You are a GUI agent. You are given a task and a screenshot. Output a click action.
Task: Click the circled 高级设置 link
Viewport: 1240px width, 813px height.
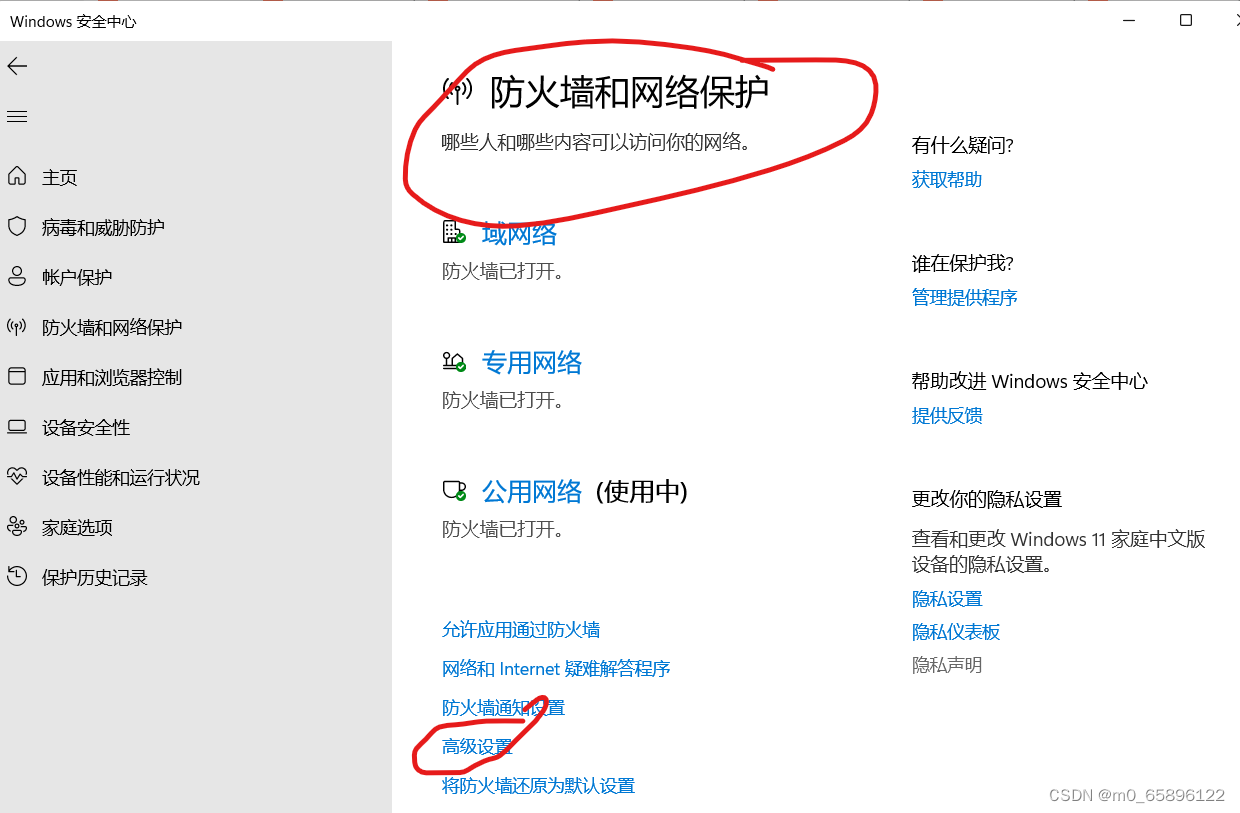[x=476, y=746]
